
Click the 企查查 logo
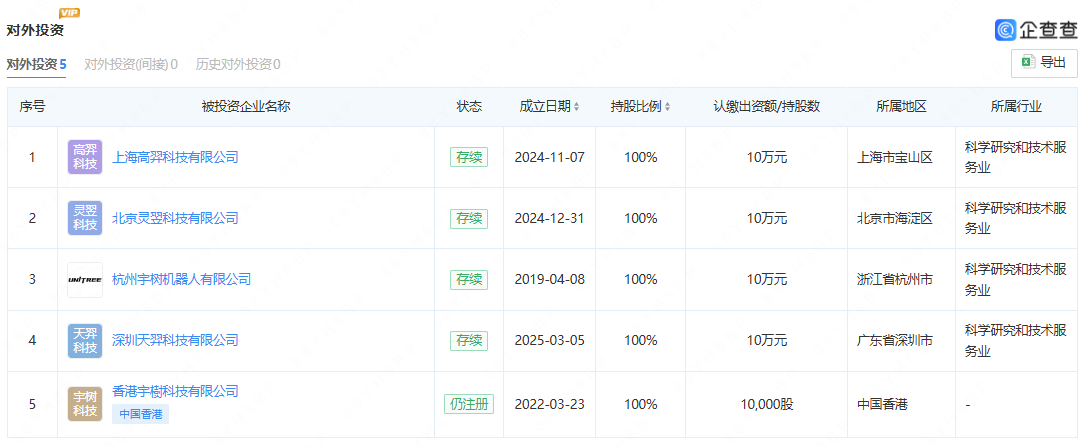point(1036,30)
